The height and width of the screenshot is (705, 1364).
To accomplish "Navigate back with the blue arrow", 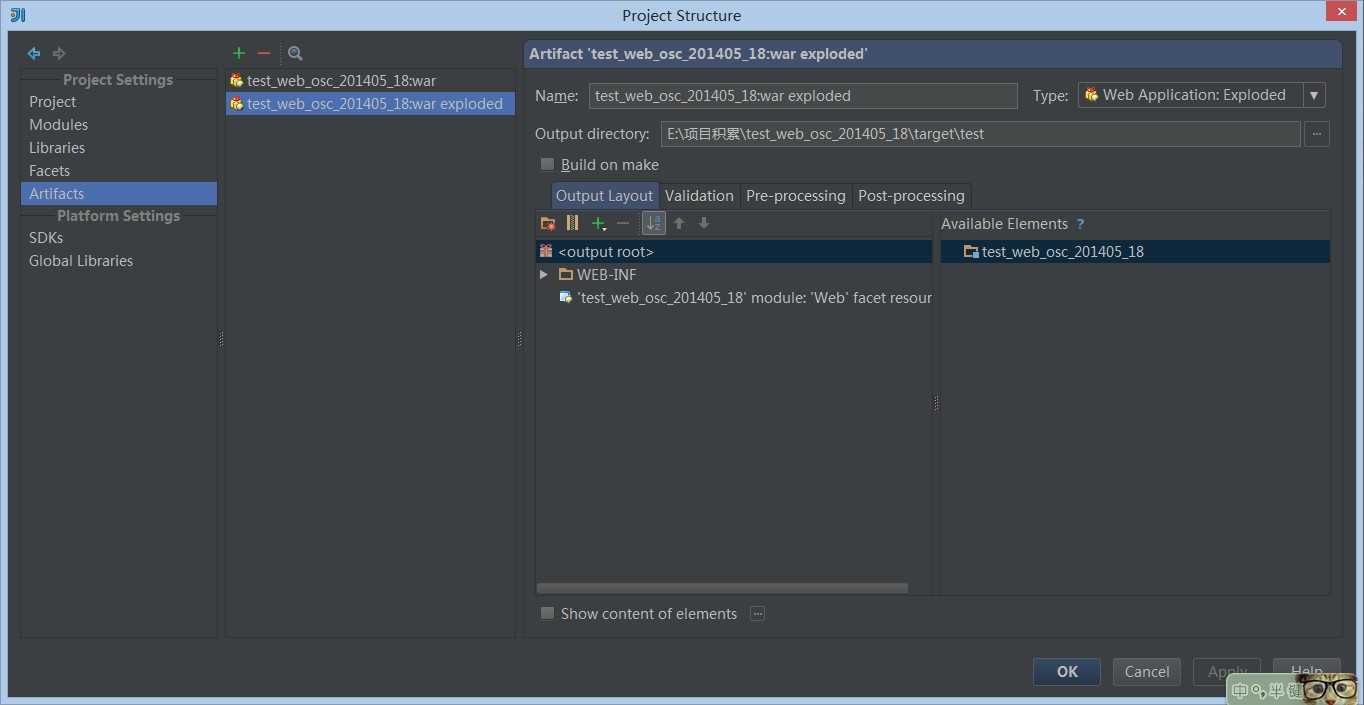I will (x=34, y=53).
